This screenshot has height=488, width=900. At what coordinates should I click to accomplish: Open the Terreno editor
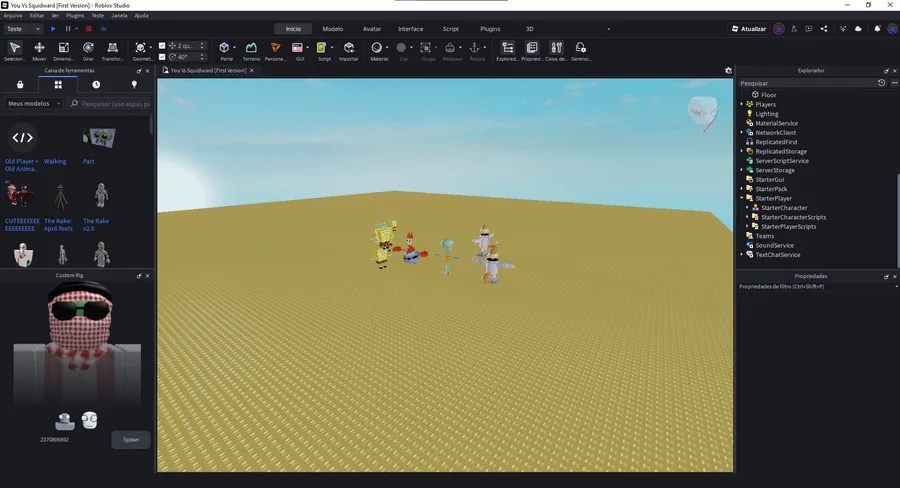click(x=251, y=51)
